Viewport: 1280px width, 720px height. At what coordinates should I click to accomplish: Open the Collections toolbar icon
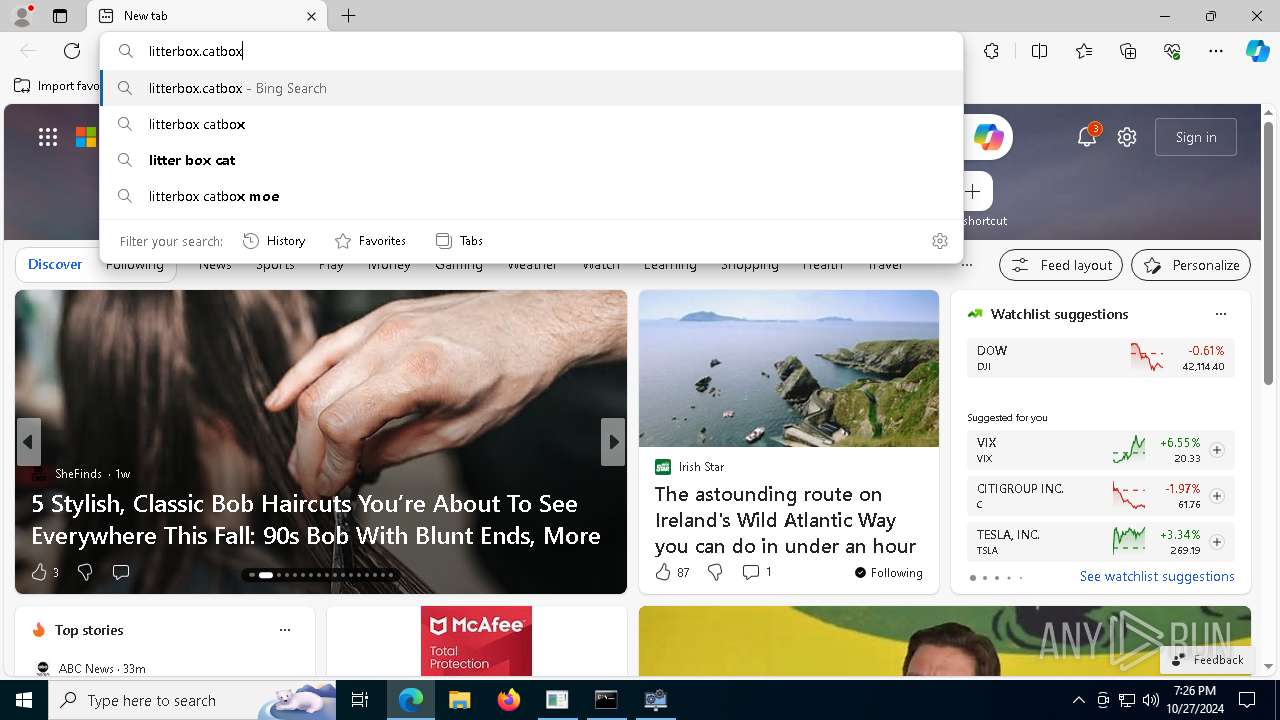[1128, 51]
